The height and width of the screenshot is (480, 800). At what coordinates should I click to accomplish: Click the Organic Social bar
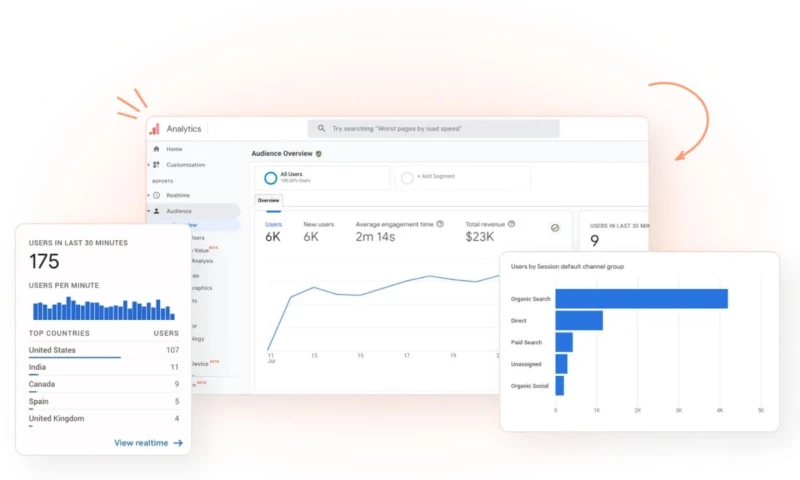coord(560,386)
